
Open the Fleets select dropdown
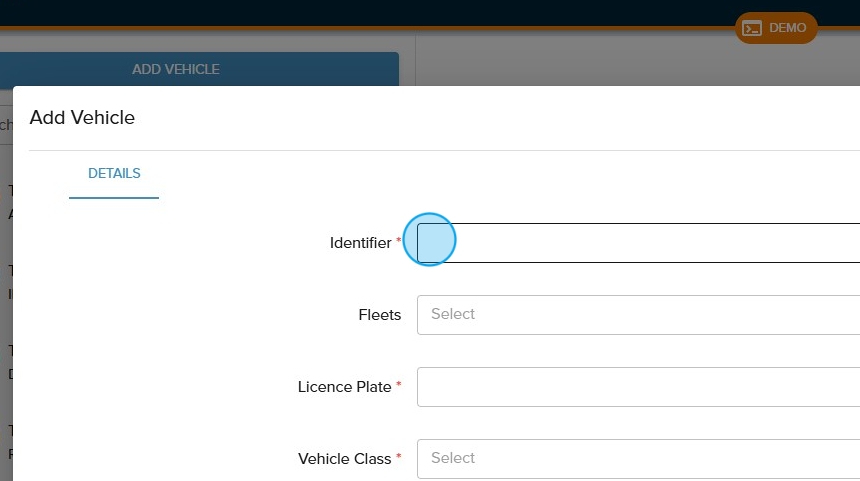coord(640,314)
